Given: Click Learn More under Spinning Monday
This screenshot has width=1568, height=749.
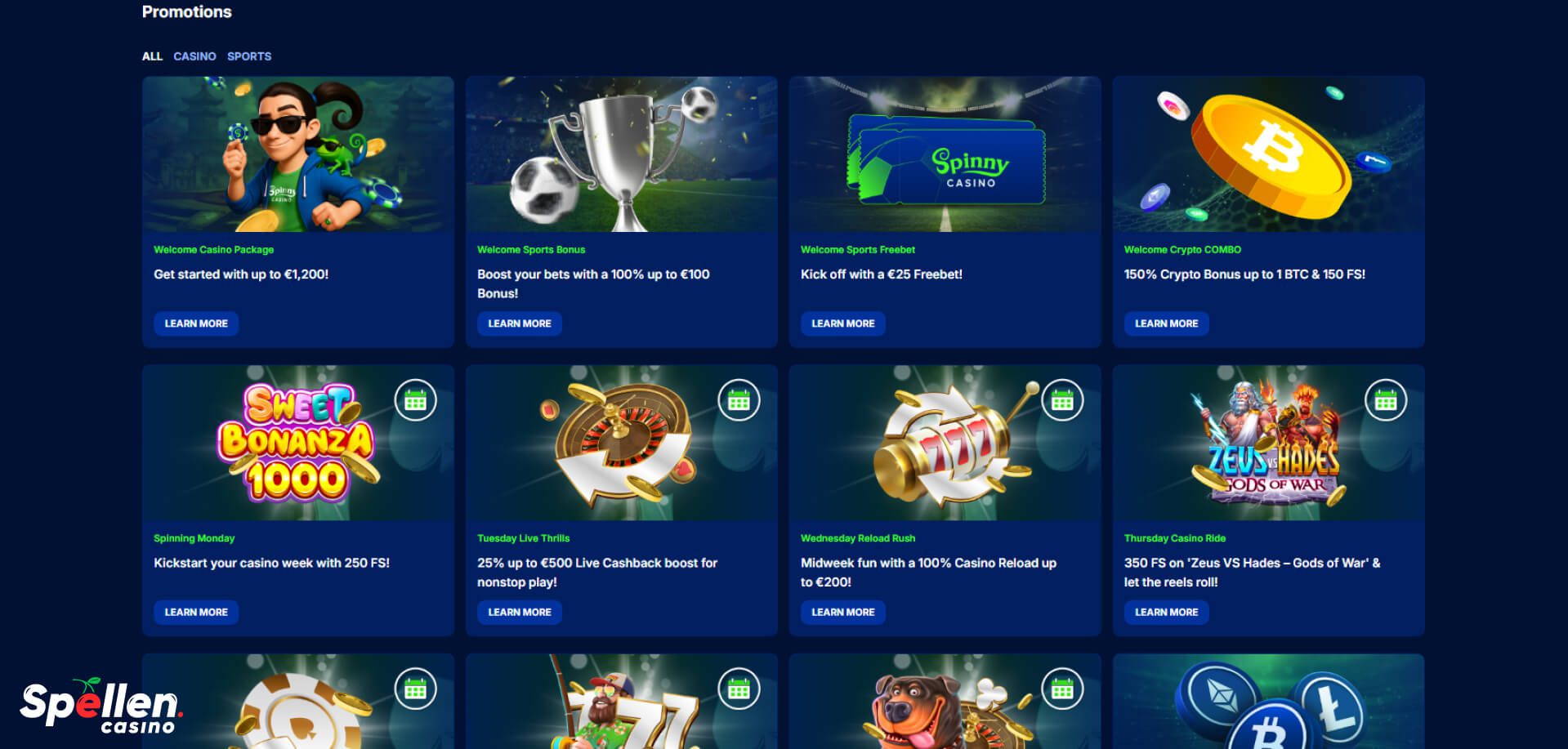Looking at the screenshot, I should click(196, 612).
